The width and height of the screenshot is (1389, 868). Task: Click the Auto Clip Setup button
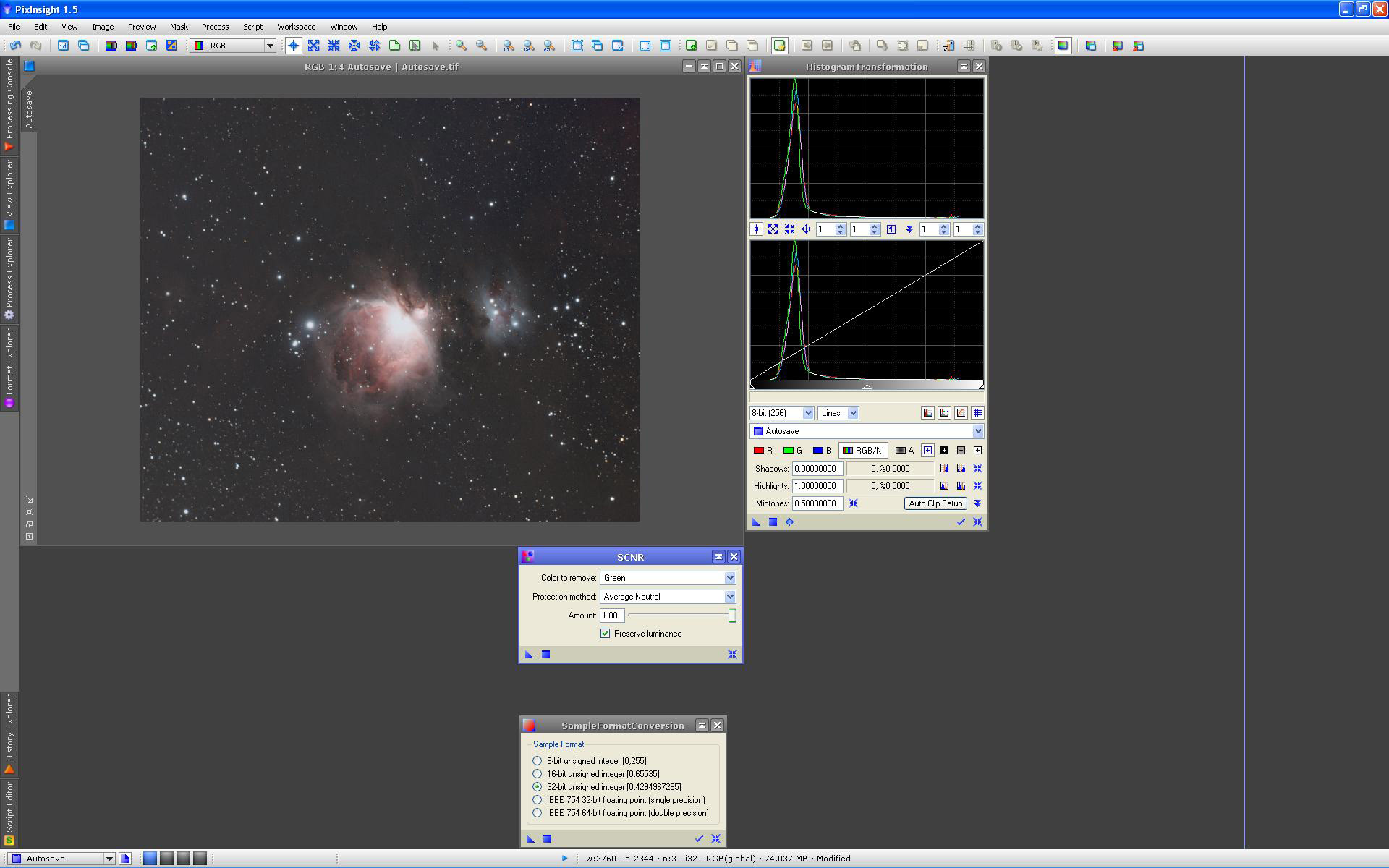tap(935, 503)
